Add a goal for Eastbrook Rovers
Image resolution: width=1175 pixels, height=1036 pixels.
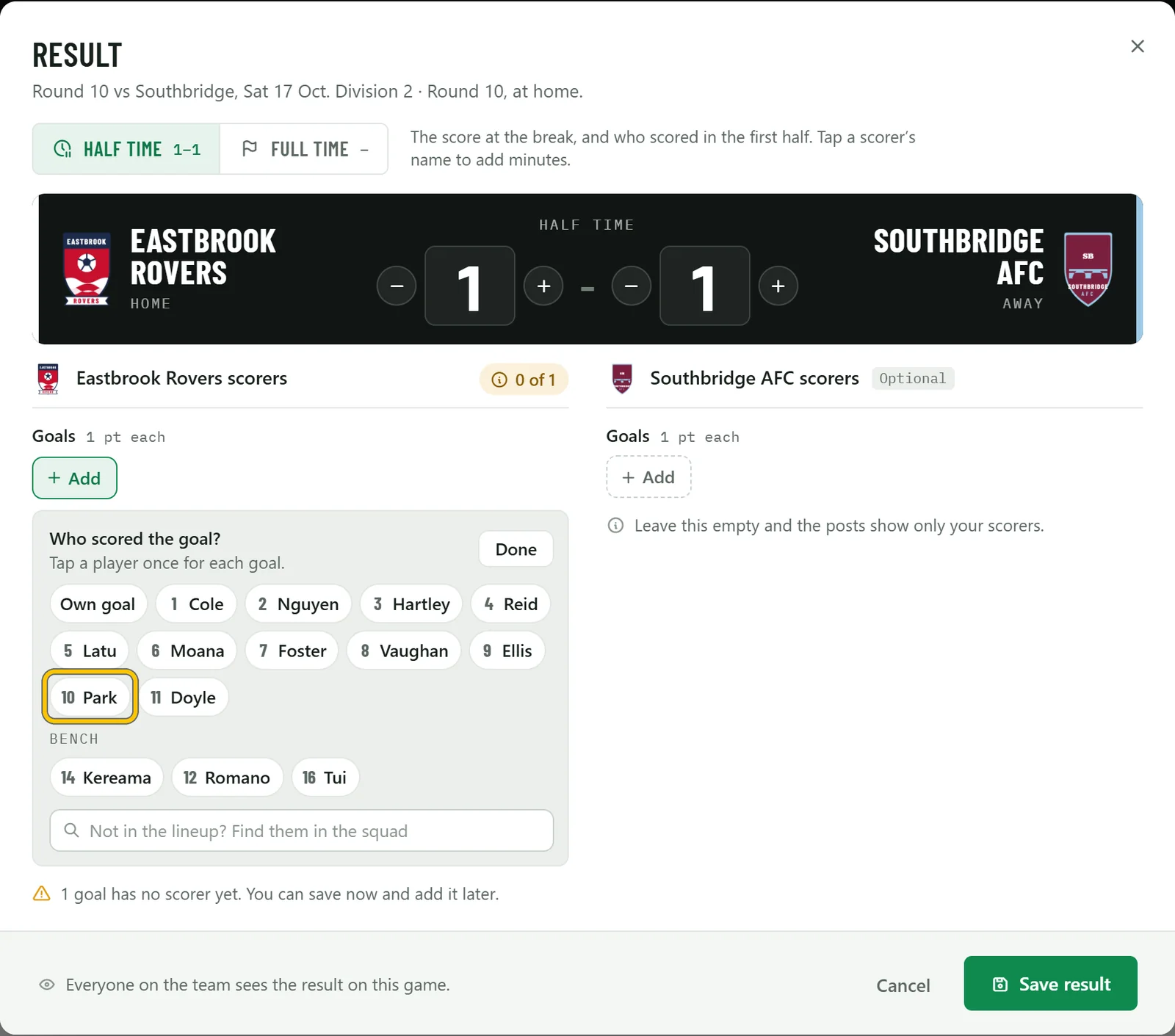75,478
